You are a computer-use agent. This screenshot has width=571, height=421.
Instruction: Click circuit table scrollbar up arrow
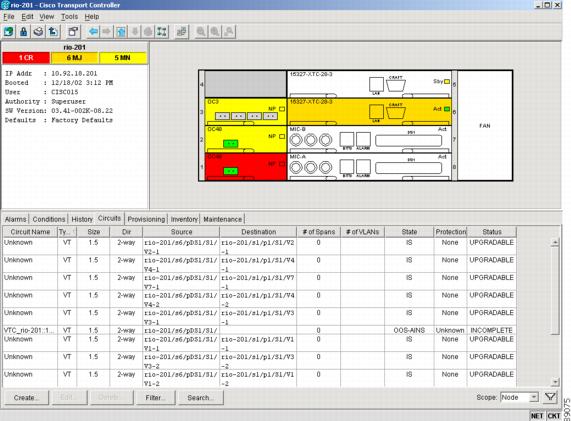point(555,242)
